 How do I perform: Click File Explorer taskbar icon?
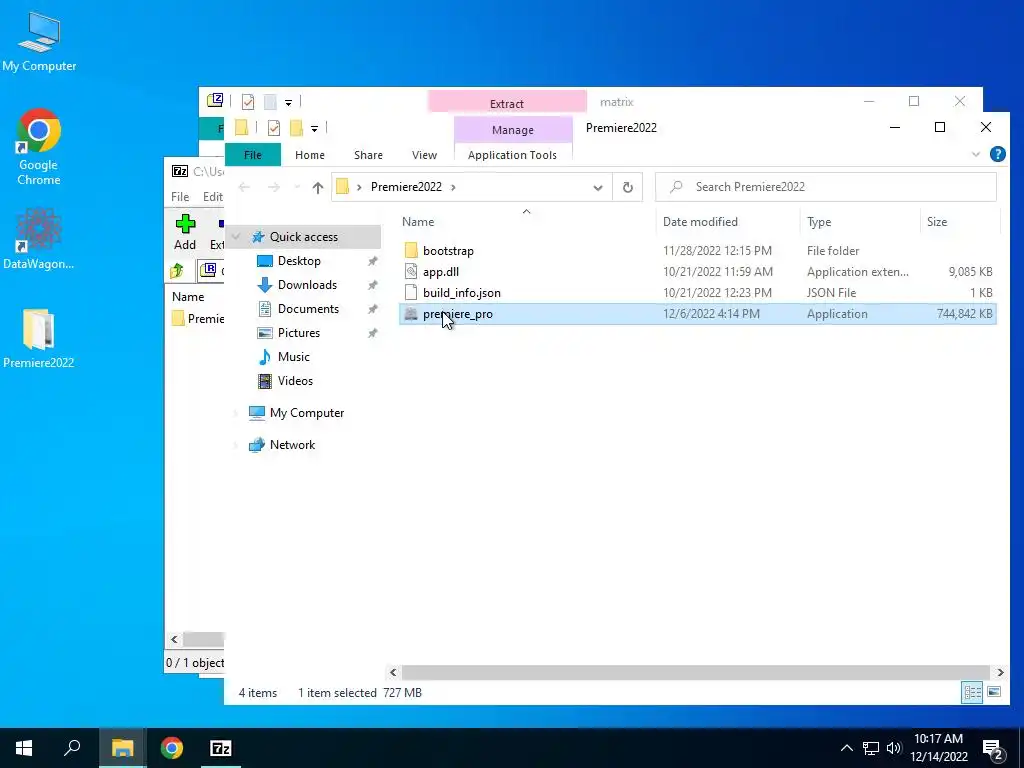122,748
